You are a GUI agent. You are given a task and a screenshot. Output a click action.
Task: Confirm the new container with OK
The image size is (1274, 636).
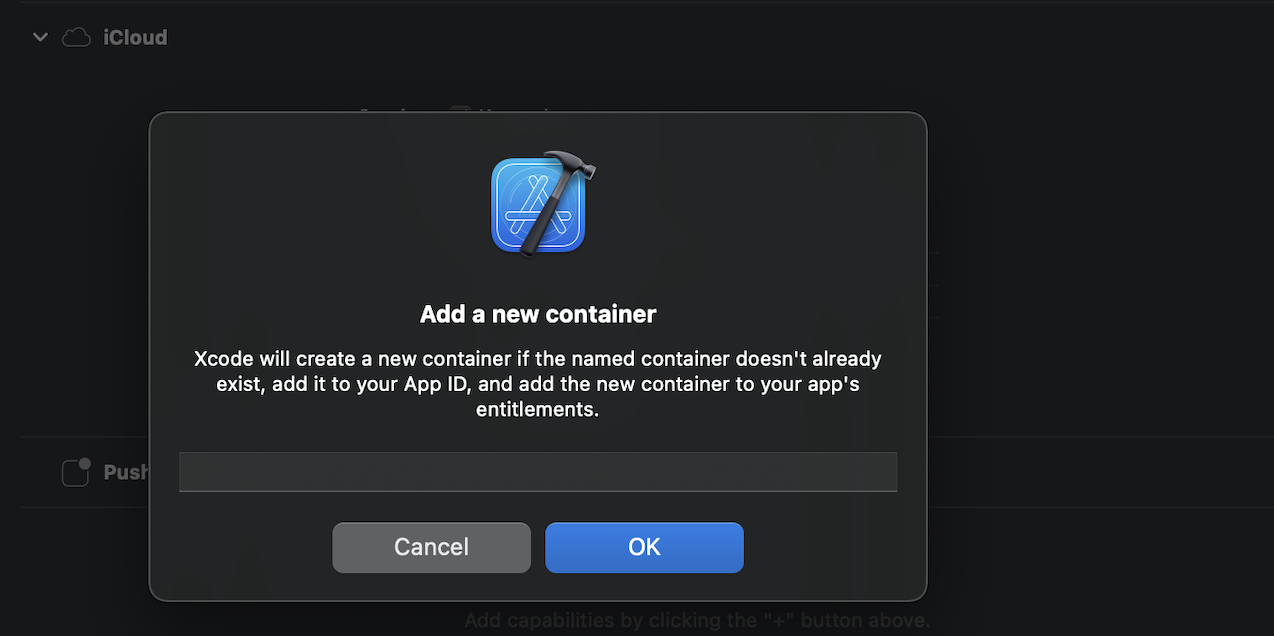click(x=644, y=547)
